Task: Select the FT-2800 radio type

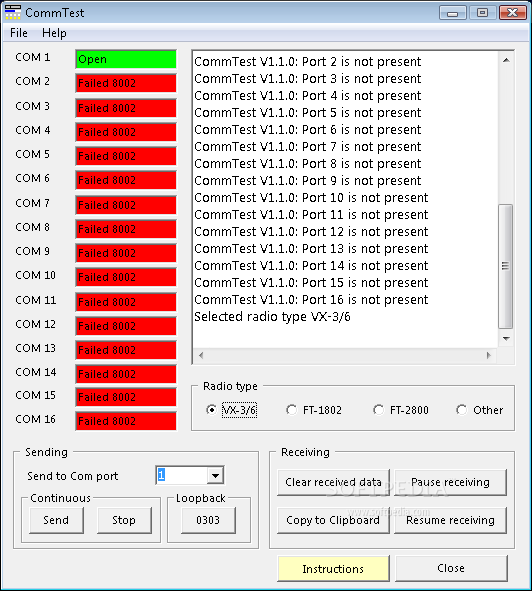Action: coord(400,410)
